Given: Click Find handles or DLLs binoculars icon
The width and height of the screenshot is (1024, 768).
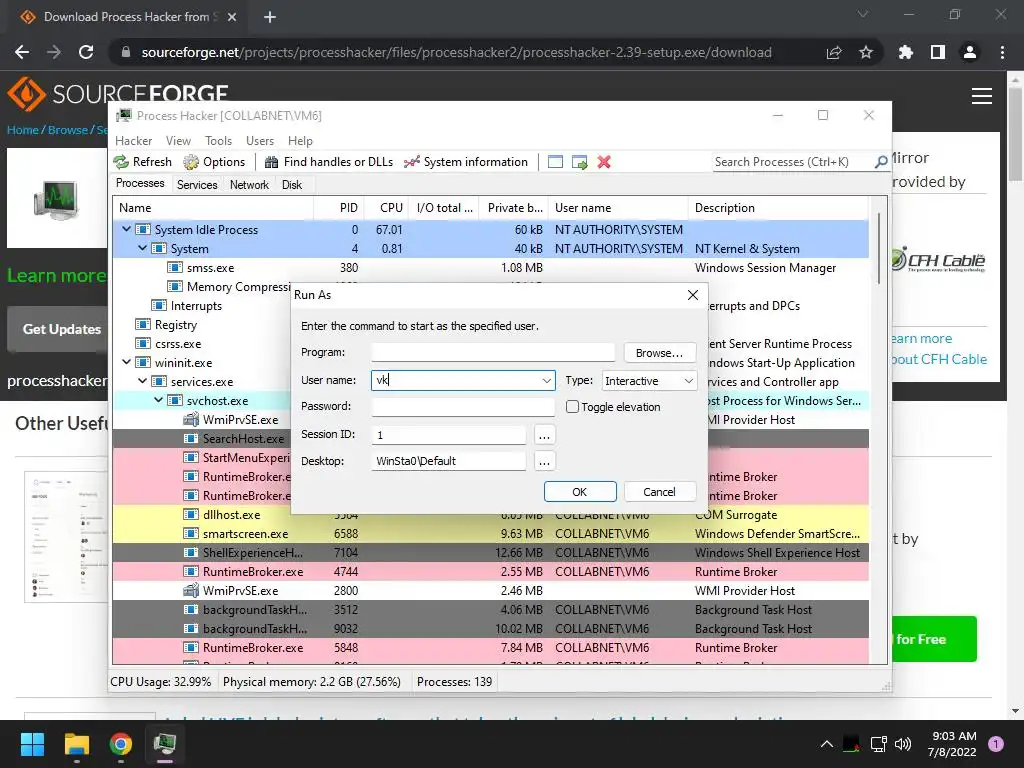Looking at the screenshot, I should [x=271, y=162].
